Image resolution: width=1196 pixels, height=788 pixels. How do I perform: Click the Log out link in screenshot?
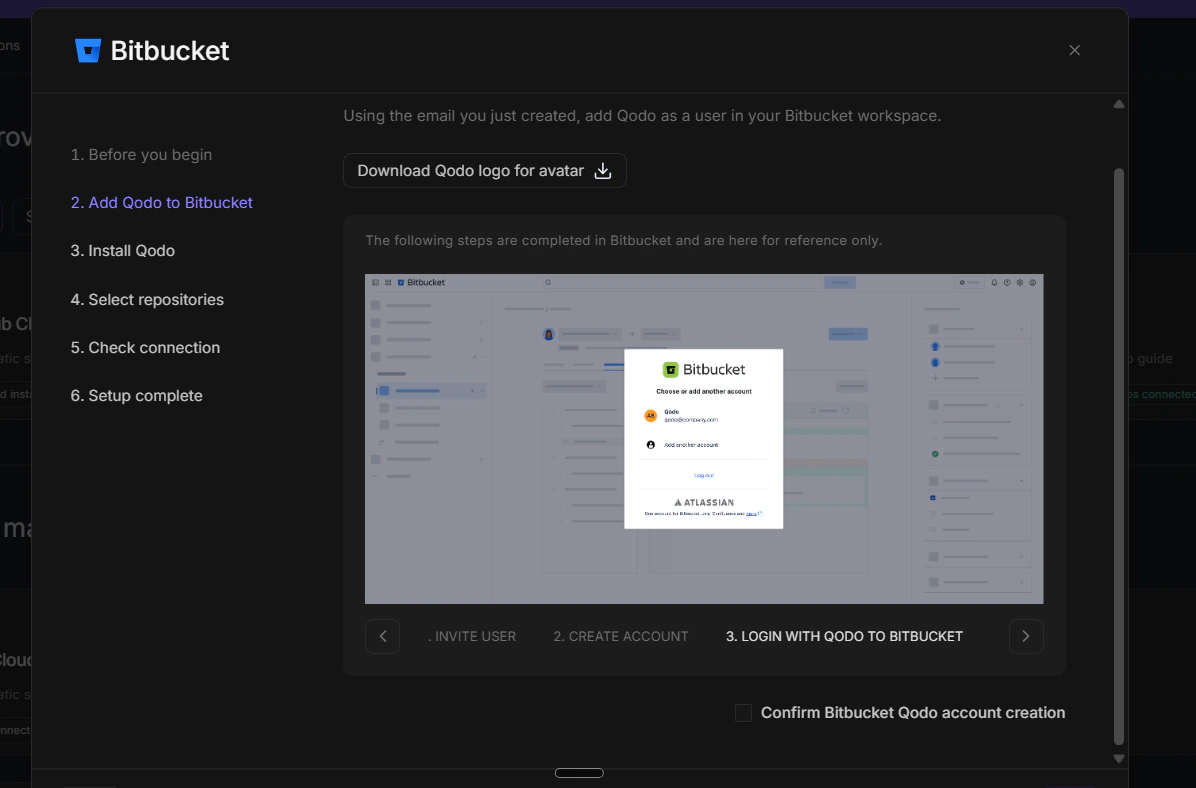pyautogui.click(x=703, y=475)
